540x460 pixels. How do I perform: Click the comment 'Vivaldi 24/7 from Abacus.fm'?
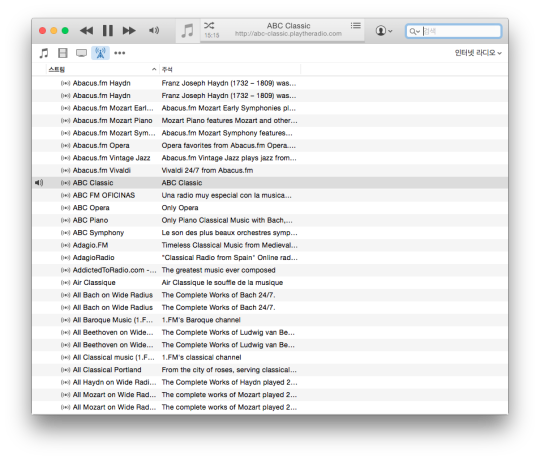coord(207,170)
